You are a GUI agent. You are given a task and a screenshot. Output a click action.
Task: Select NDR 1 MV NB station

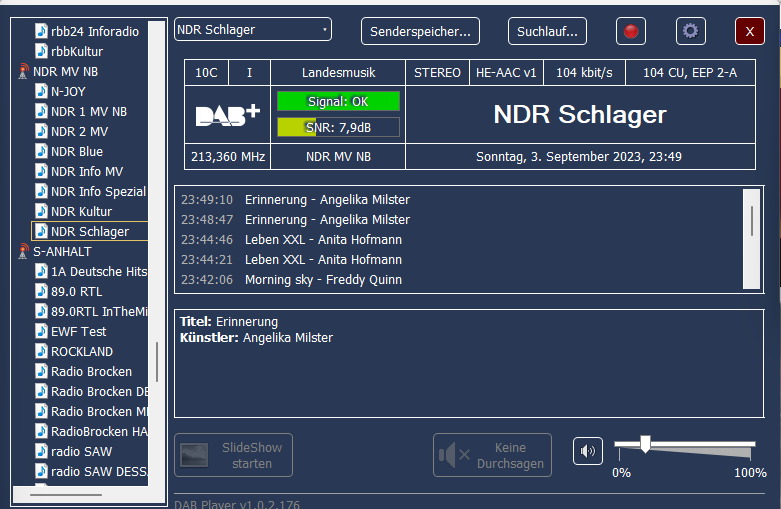coord(89,112)
